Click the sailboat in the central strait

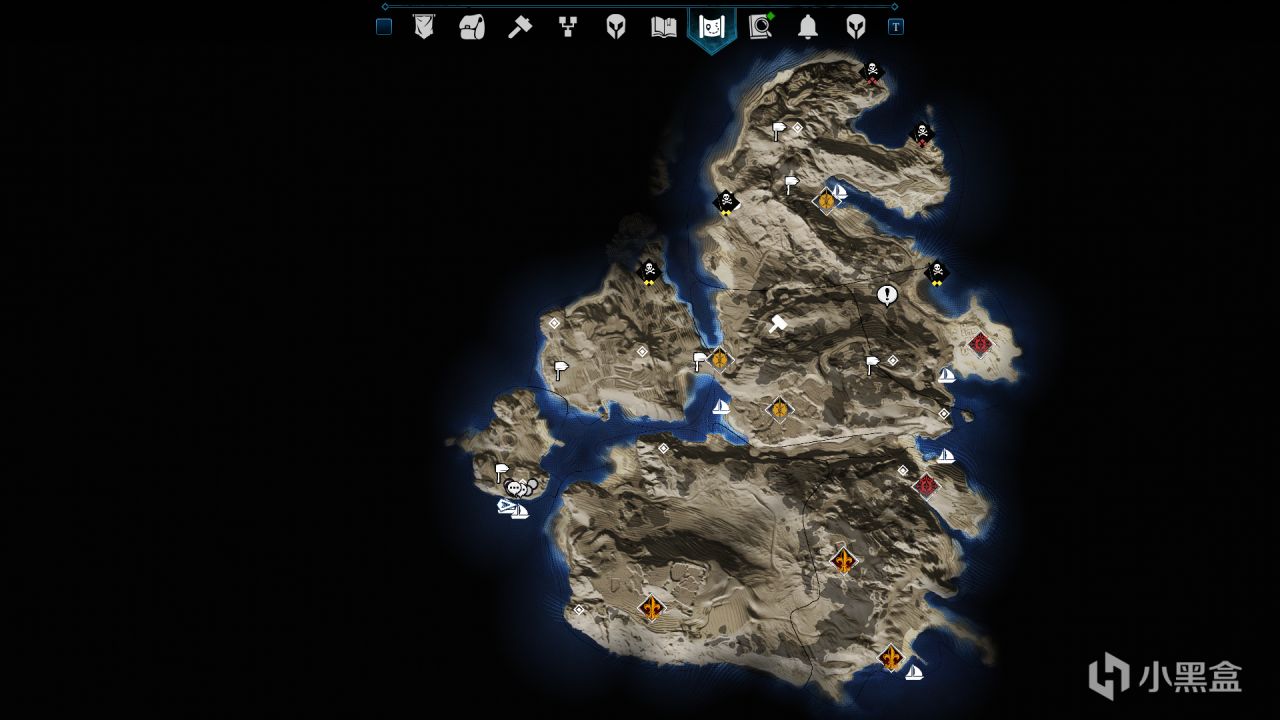point(721,407)
